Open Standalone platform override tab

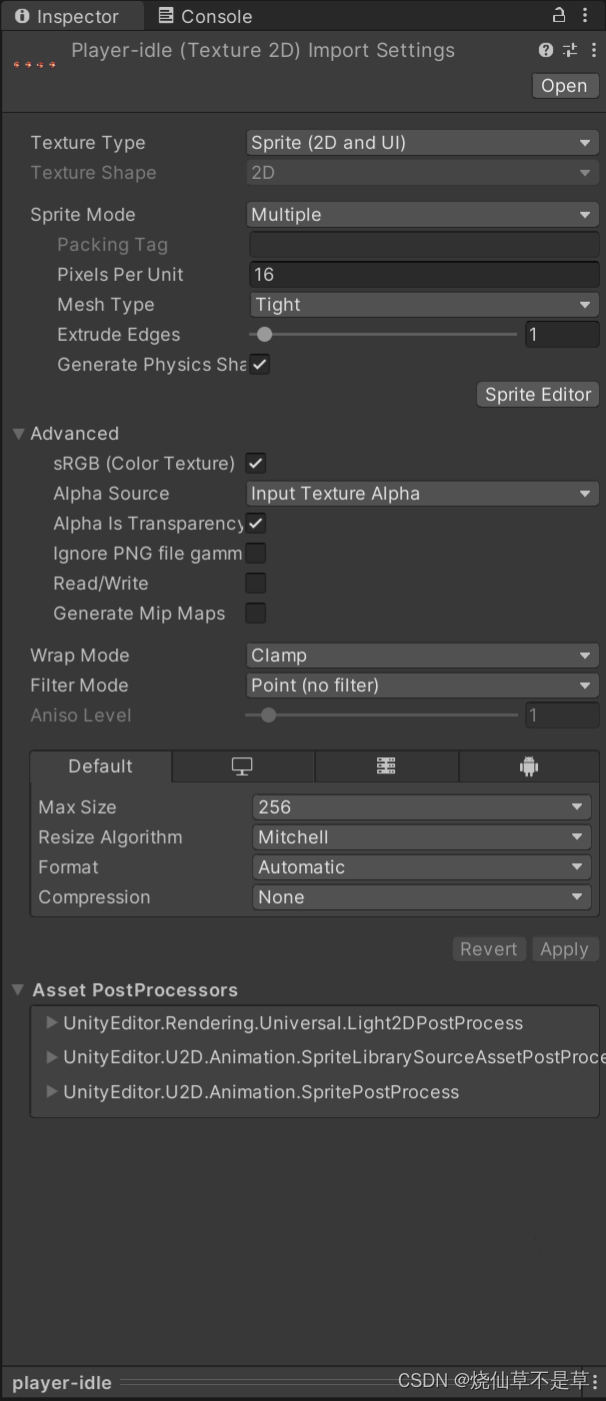coord(242,766)
